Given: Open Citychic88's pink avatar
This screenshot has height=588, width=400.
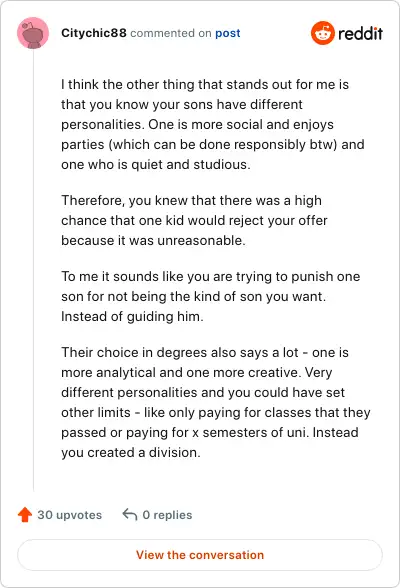Looking at the screenshot, I should coord(33,33).
